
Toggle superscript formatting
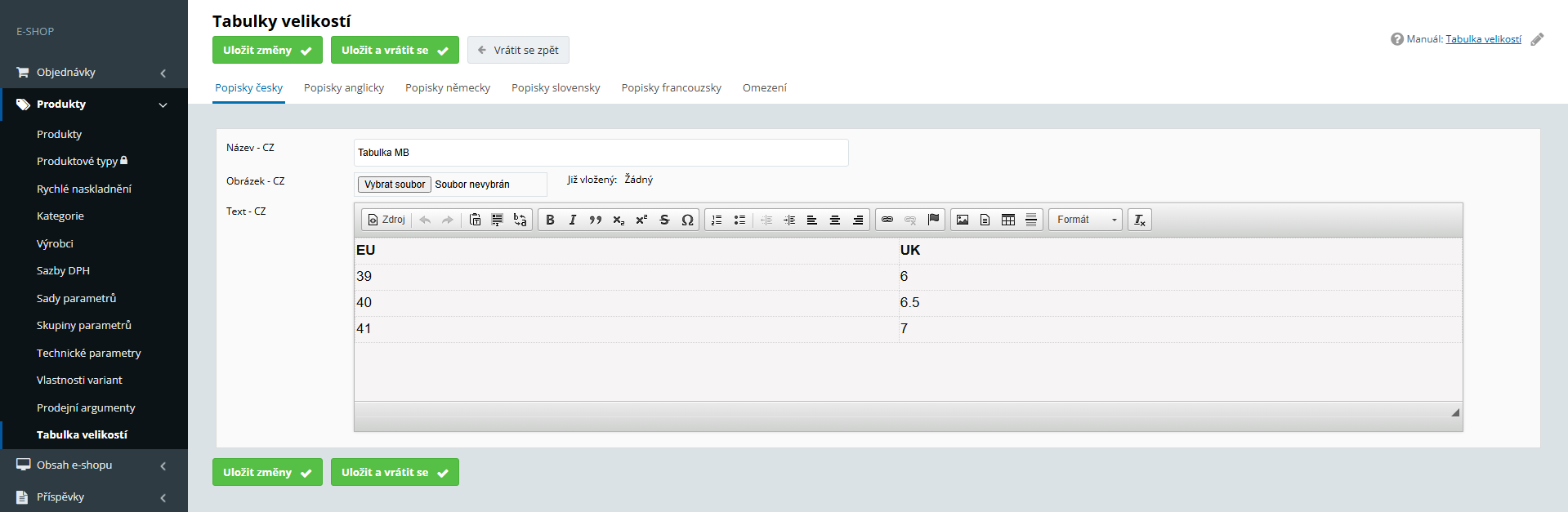point(641,220)
